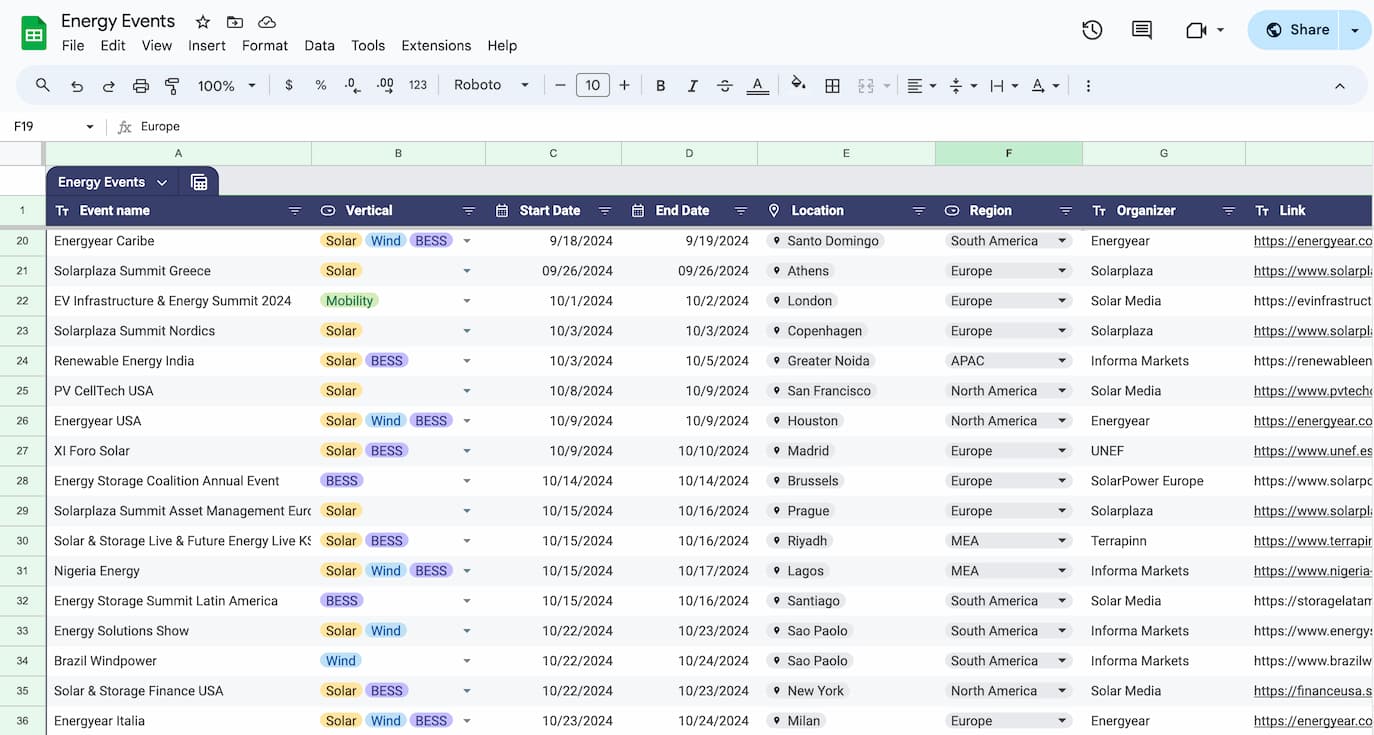
Task: Decrease decimal places
Action: tap(352, 86)
